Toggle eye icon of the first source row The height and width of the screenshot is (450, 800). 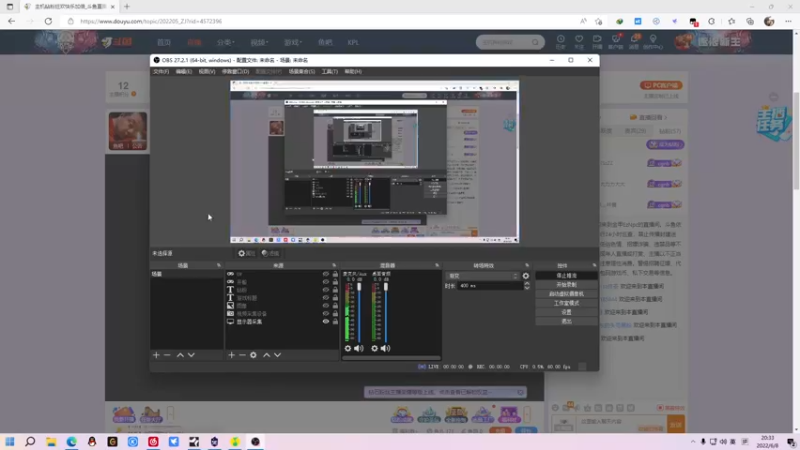click(326, 274)
